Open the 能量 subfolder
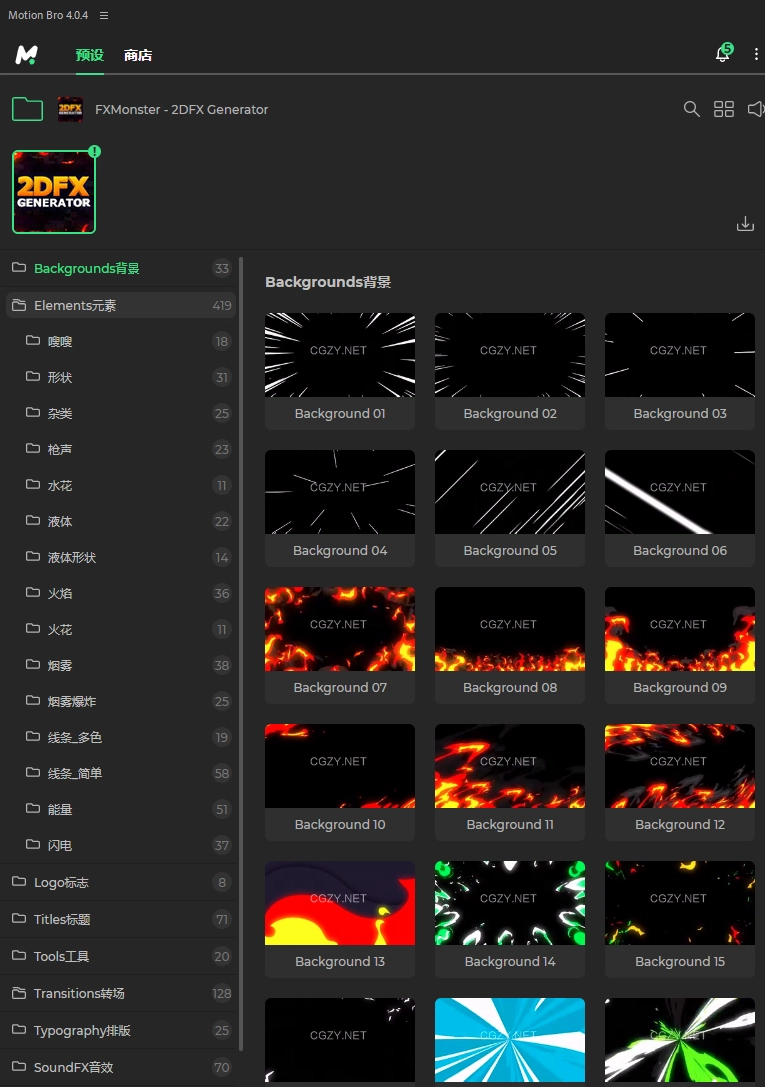The width and height of the screenshot is (765, 1087). [x=121, y=810]
